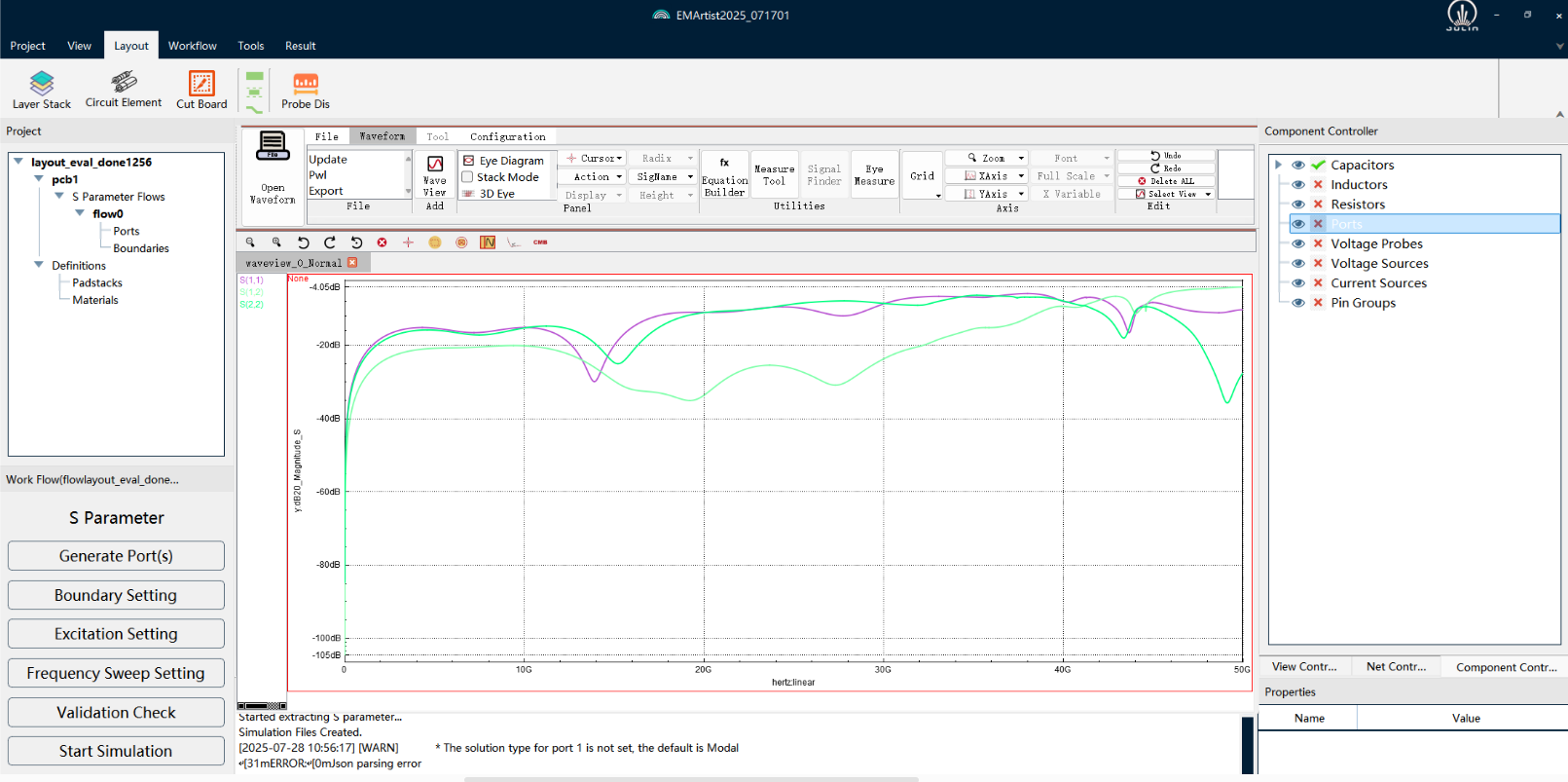The height and width of the screenshot is (782, 1568).
Task: Collapse the Definitions tree node
Action: (x=39, y=265)
